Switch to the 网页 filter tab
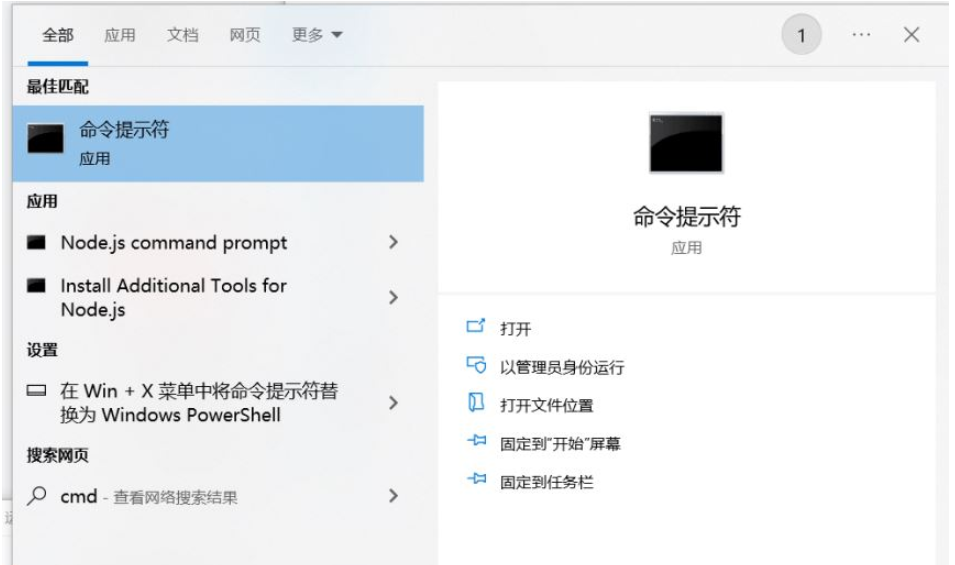The width and height of the screenshot is (955, 565). [x=245, y=35]
